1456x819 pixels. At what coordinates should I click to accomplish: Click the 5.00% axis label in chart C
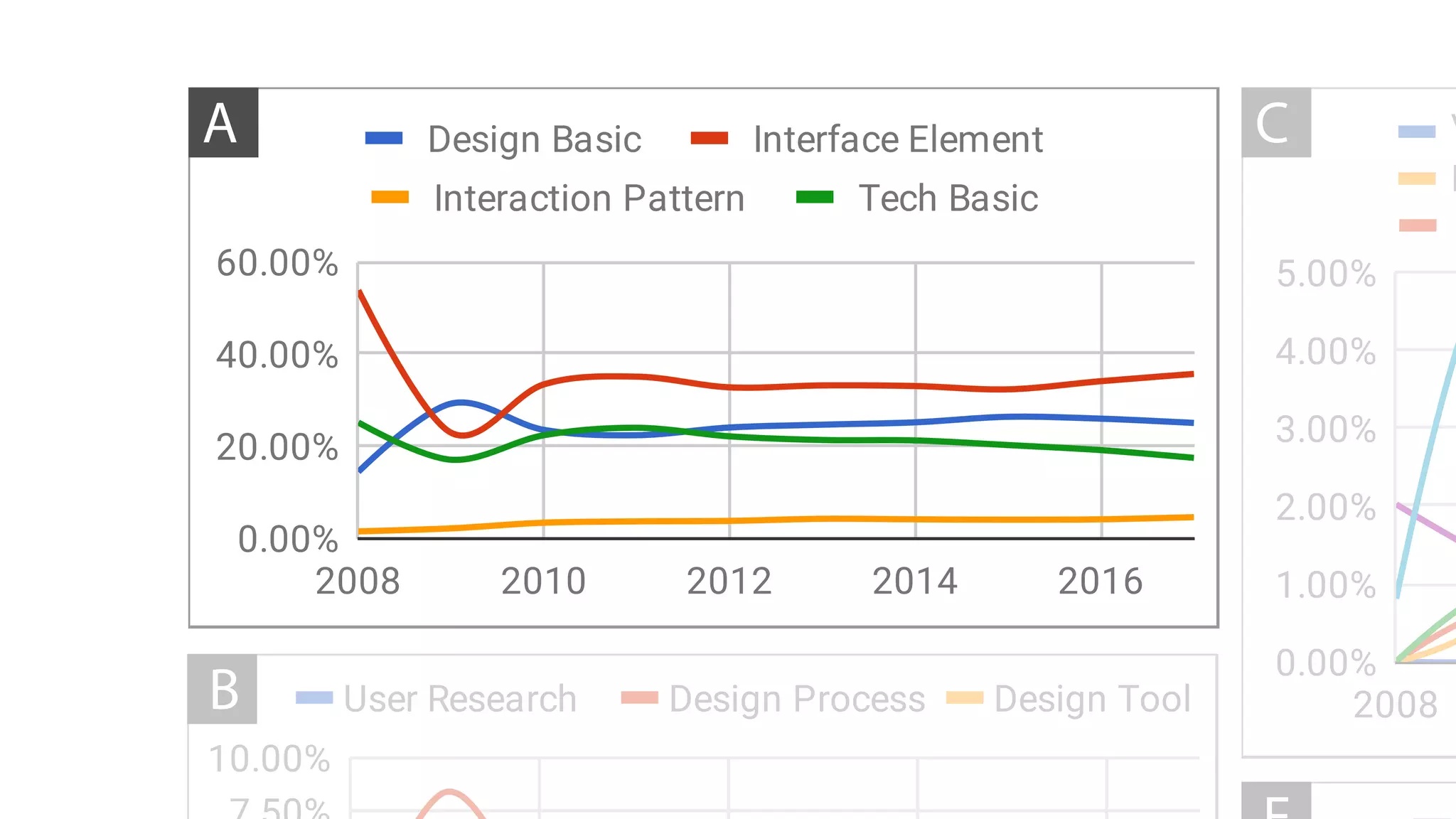pyautogui.click(x=1326, y=274)
